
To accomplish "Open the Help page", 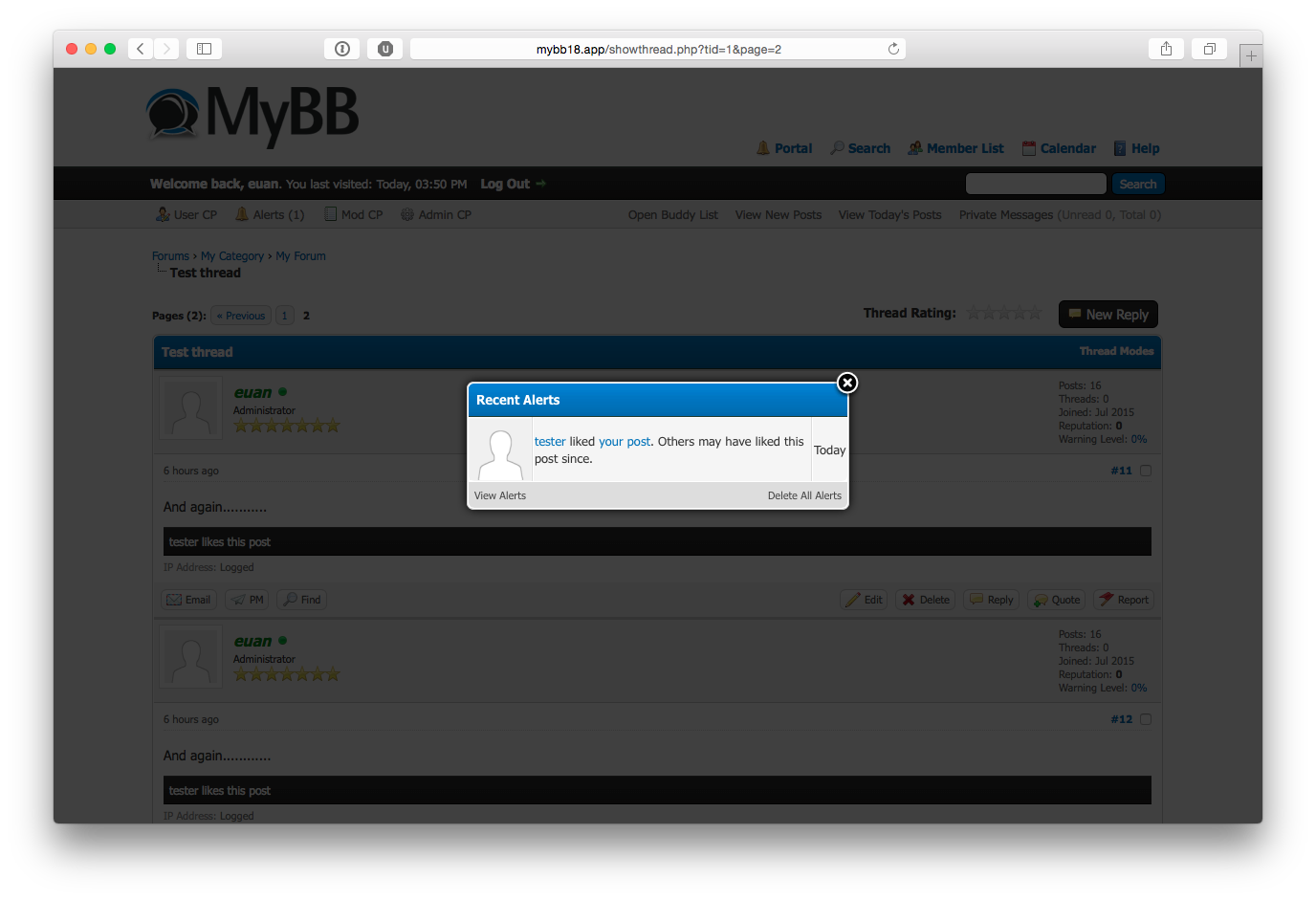I will coord(1137,148).
